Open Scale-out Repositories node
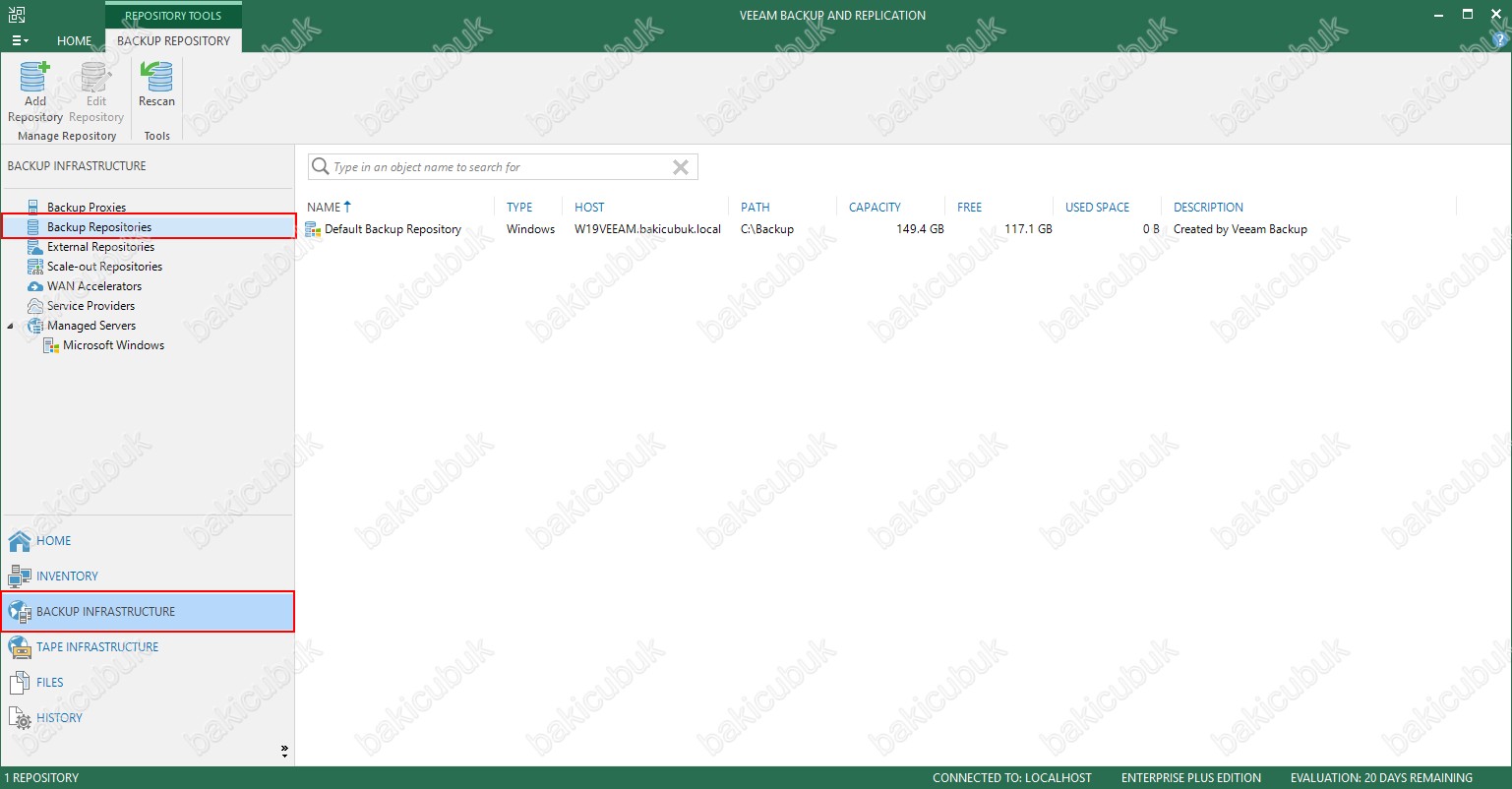The image size is (1512, 789). point(104,267)
